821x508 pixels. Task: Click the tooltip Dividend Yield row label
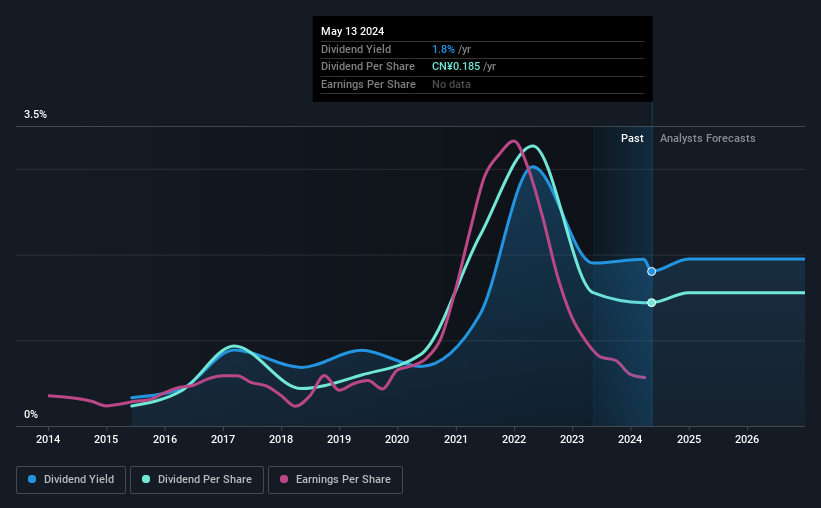click(356, 49)
